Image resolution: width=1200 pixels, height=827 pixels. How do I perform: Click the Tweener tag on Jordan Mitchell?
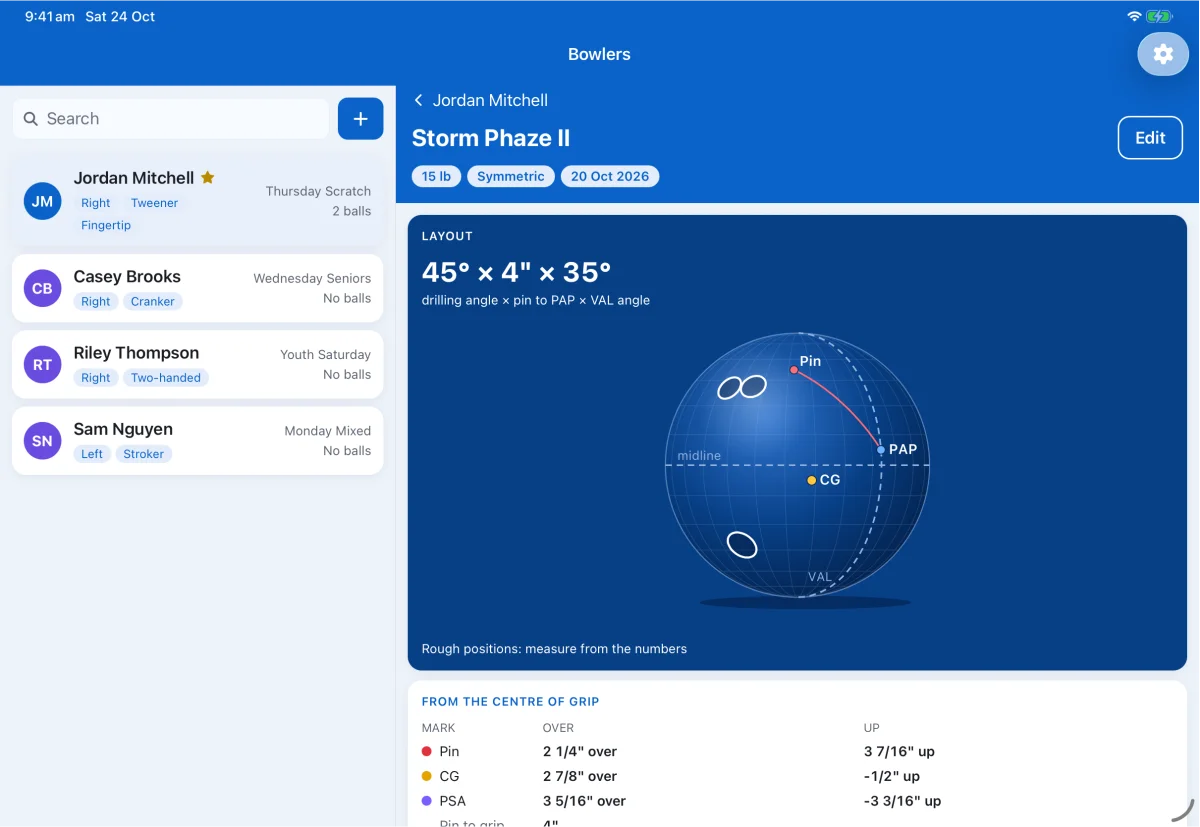pos(154,203)
